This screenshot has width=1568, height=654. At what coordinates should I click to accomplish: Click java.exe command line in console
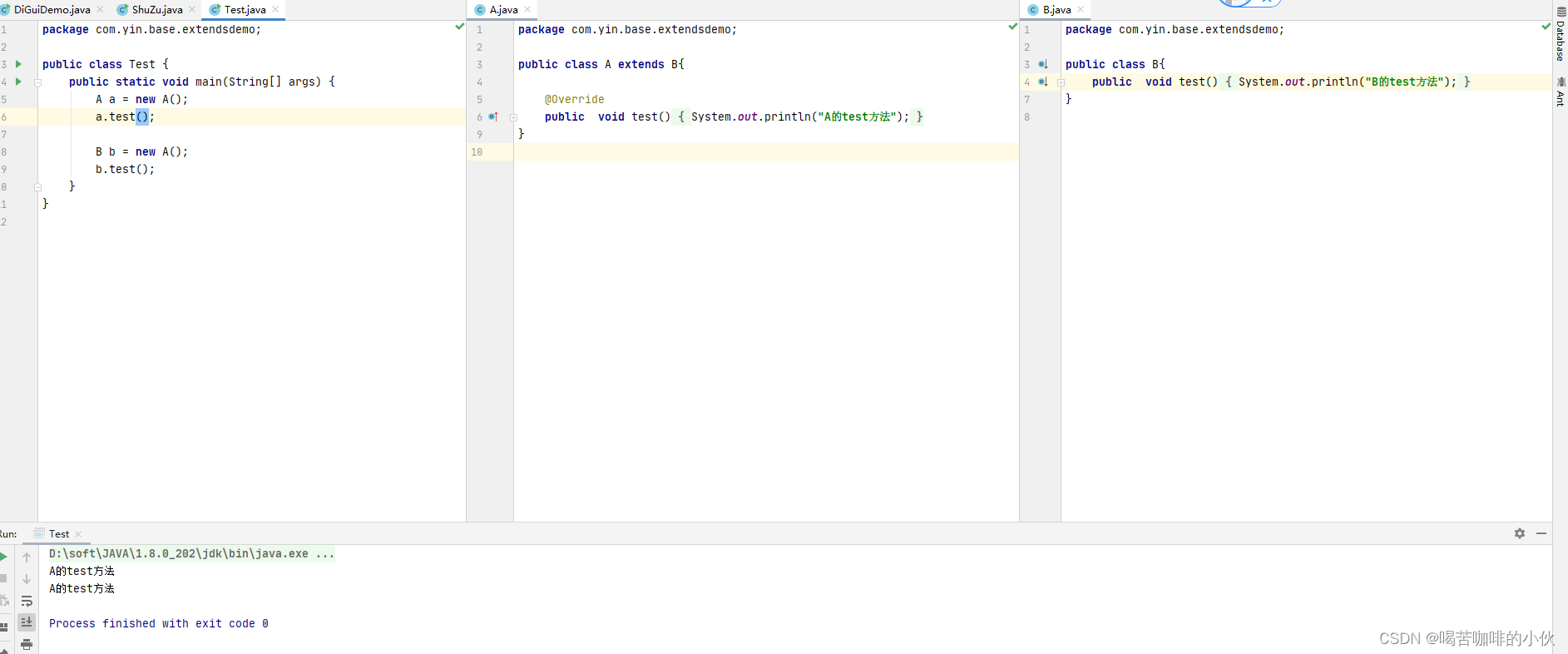(x=191, y=553)
